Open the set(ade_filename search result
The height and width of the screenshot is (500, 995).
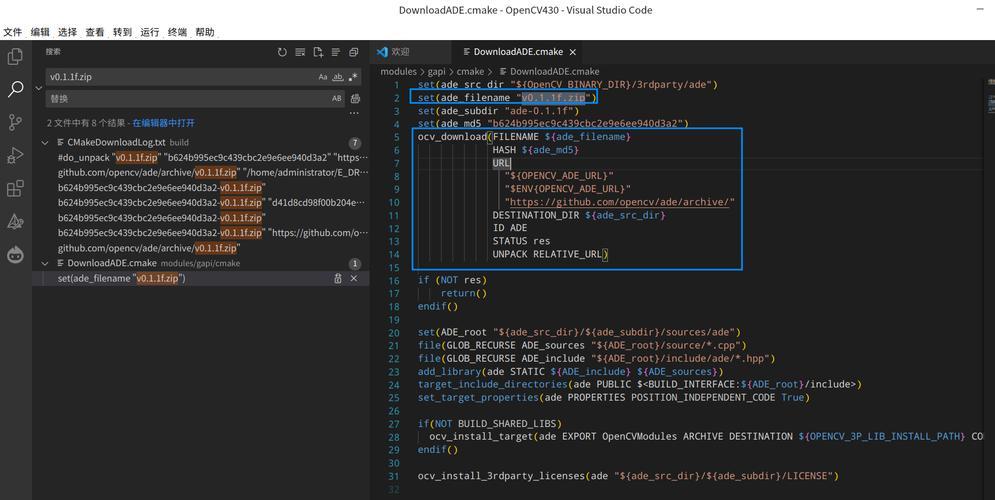[x=121, y=279]
